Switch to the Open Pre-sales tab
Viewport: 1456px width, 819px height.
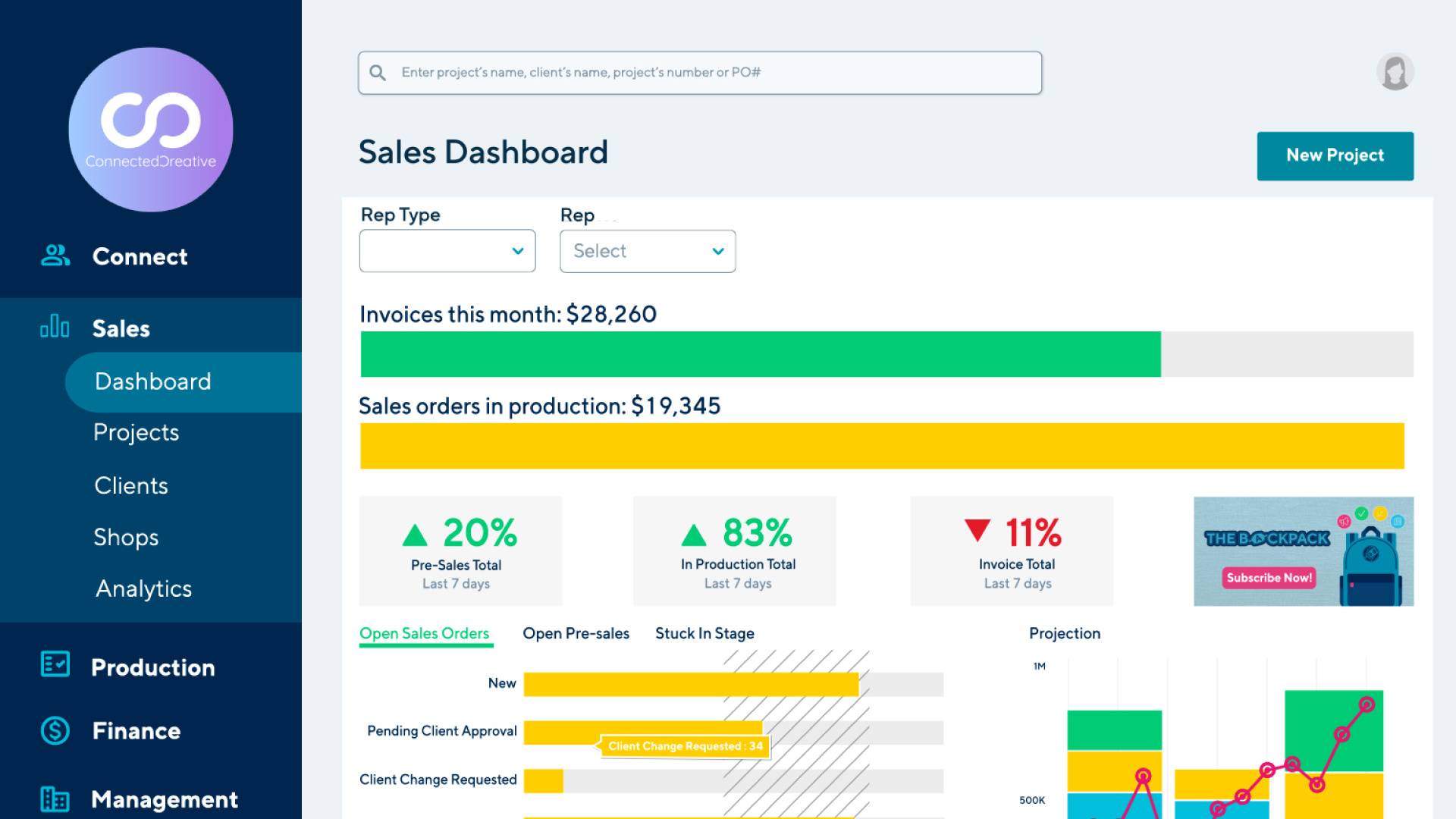(x=575, y=633)
